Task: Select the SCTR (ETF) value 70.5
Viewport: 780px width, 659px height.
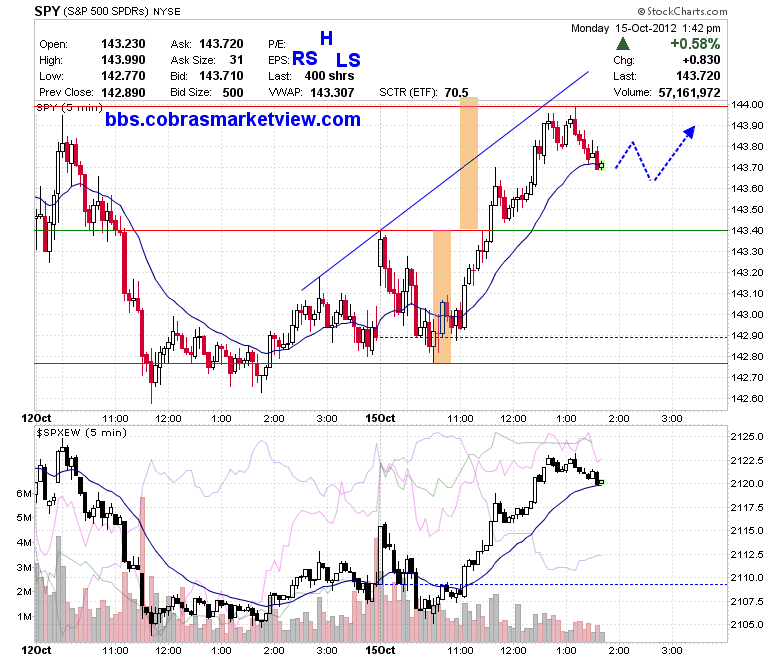Action: [456, 93]
